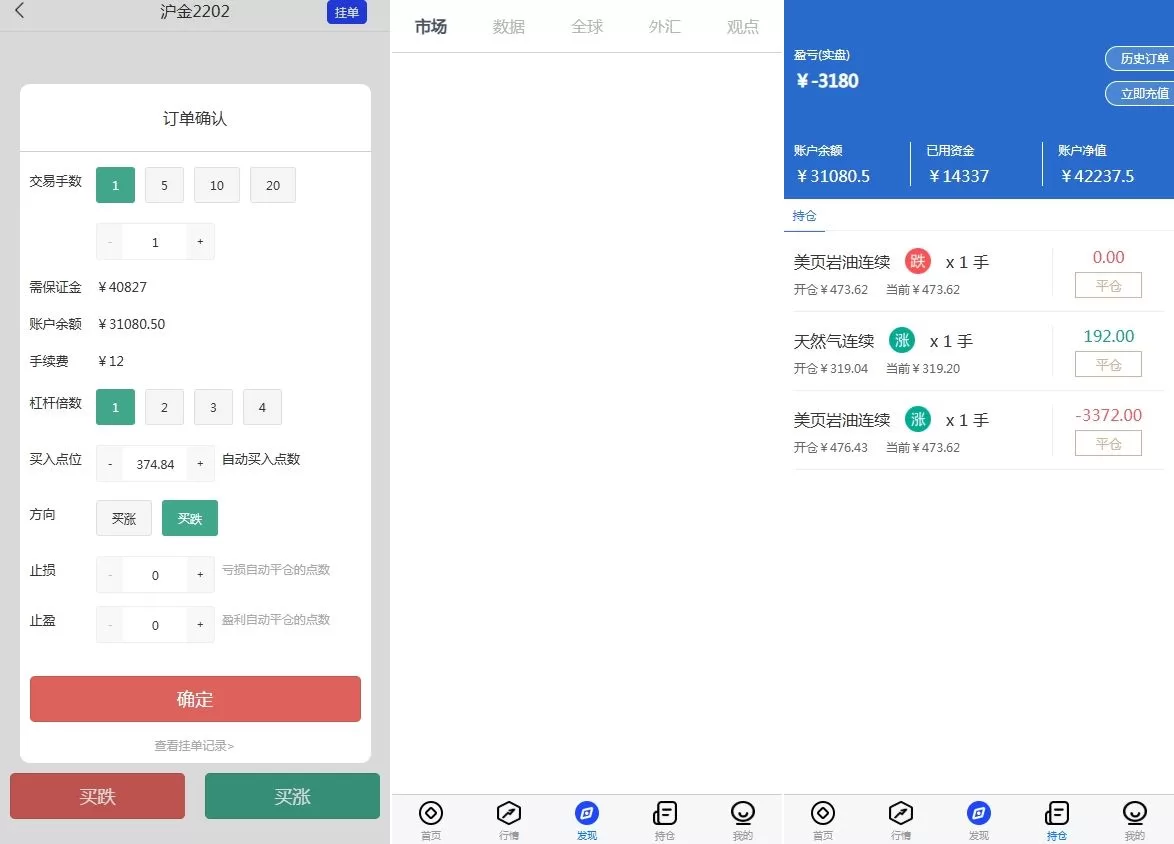
Task: Select 20 lots in 交易手数
Action: (273, 185)
